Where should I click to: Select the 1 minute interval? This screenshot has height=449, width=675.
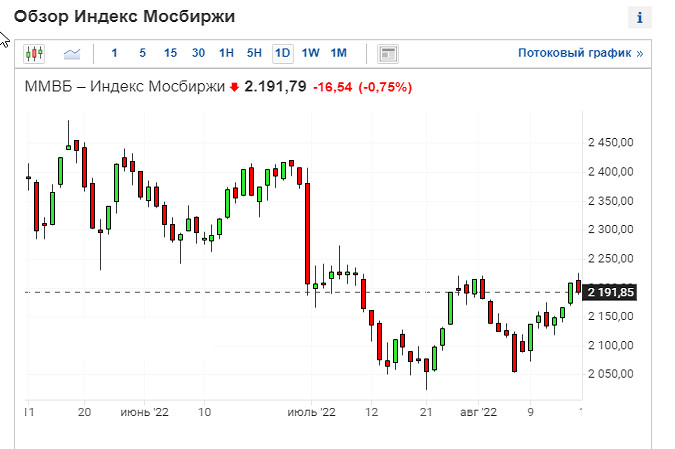pos(114,53)
